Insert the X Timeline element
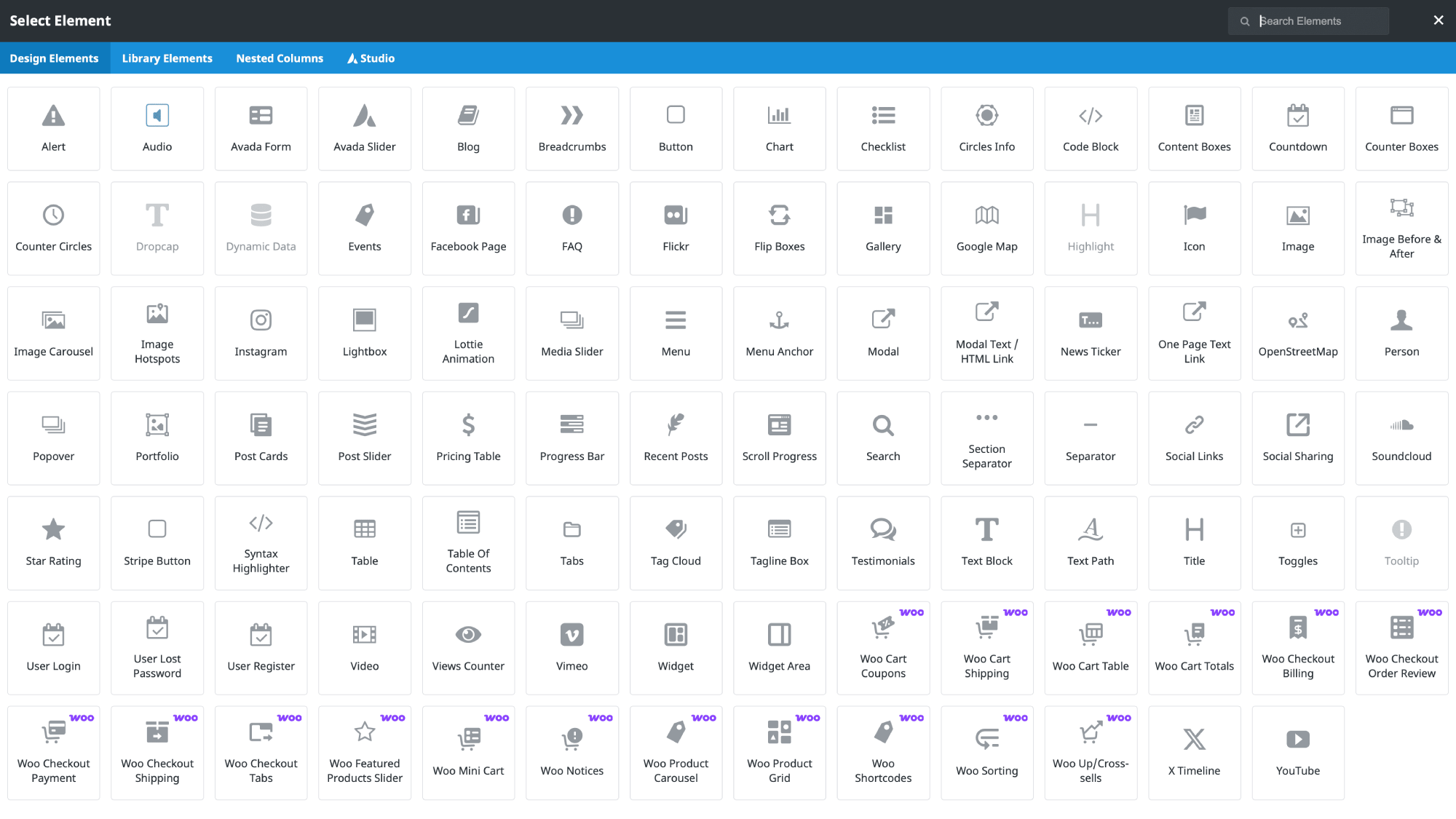Viewport: 1456px width, 819px height. (1194, 753)
